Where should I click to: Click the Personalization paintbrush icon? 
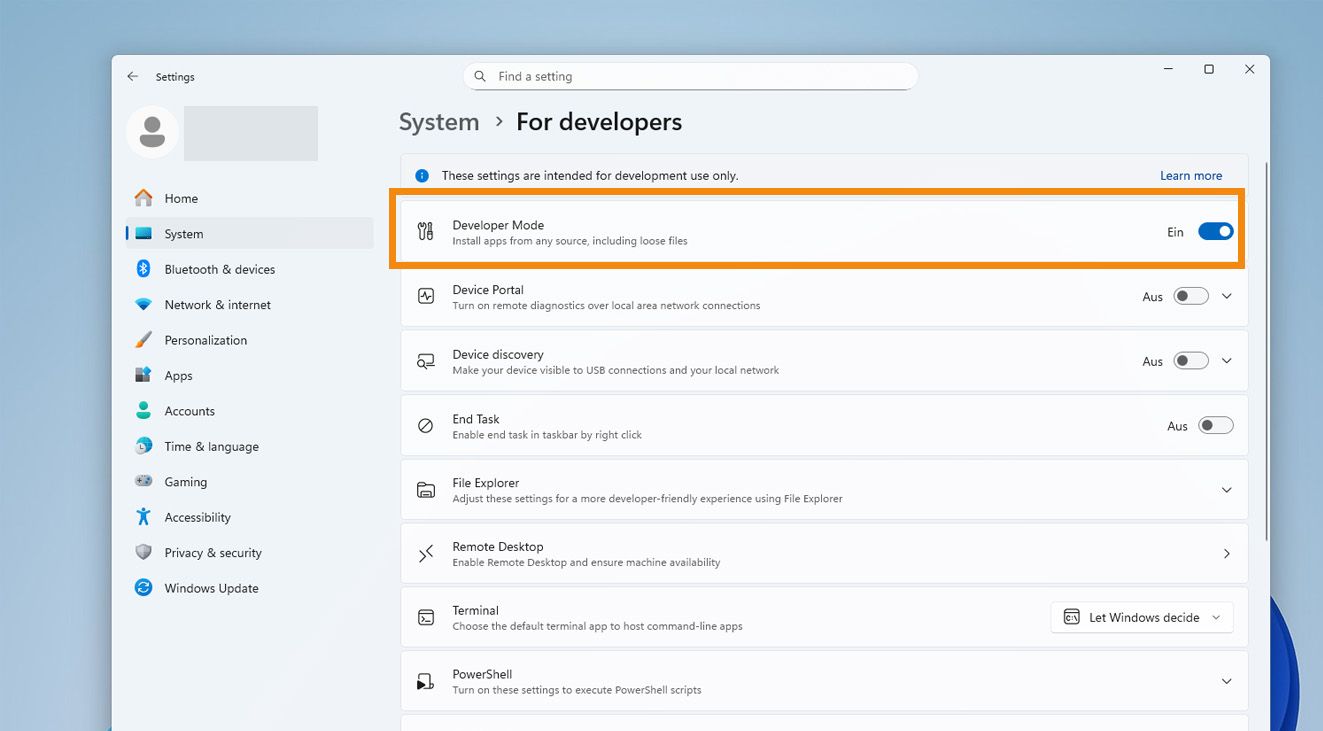coord(144,340)
